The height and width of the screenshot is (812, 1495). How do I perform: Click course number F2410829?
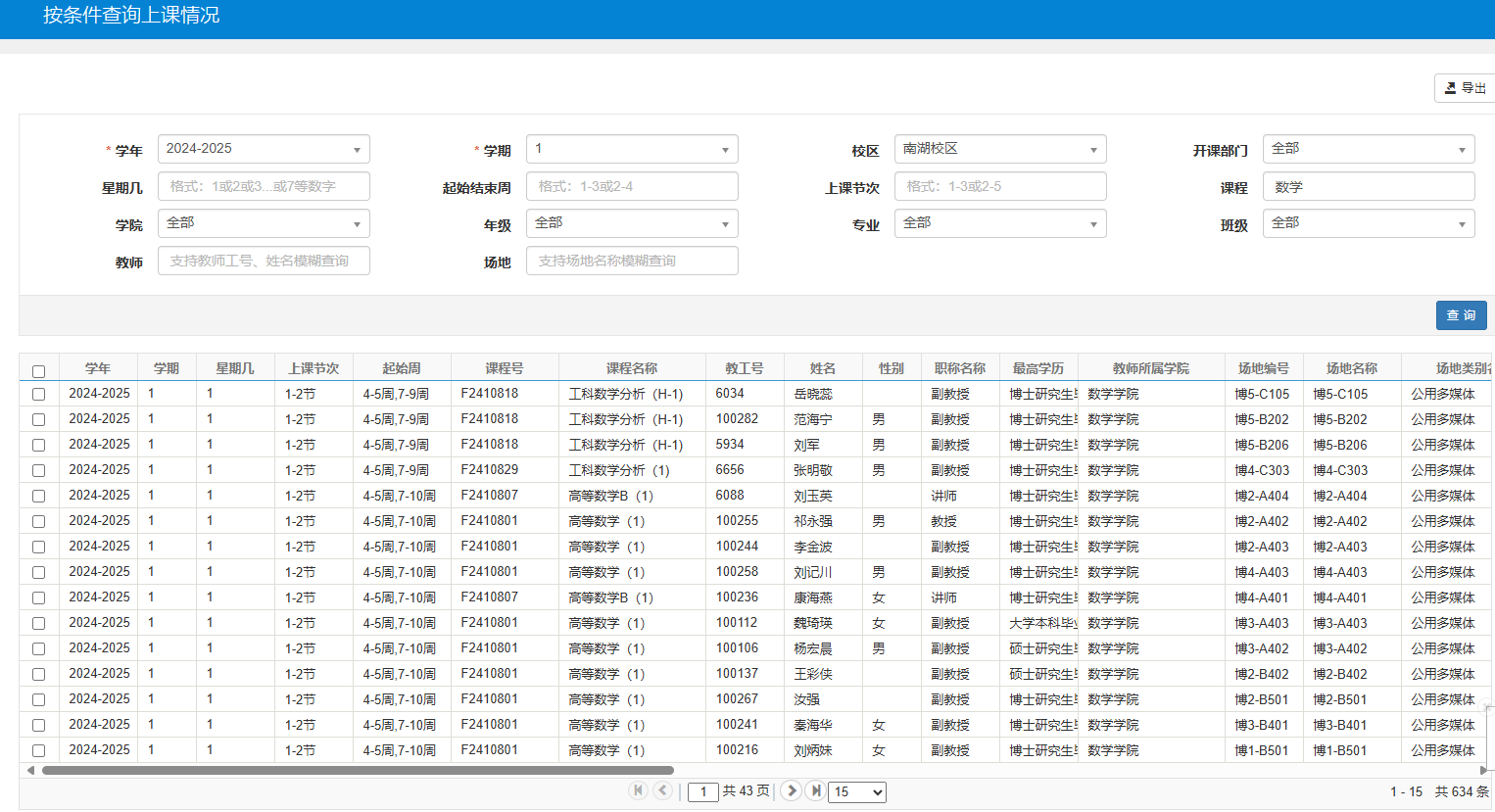490,470
